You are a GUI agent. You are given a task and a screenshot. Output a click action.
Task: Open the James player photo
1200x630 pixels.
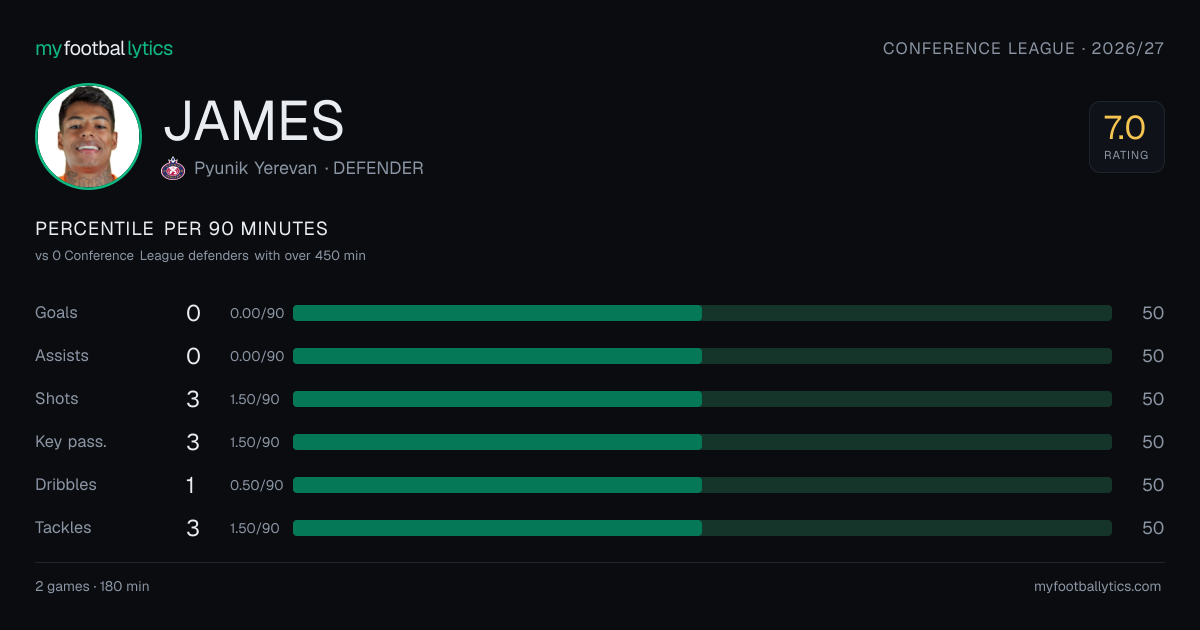[x=88, y=136]
